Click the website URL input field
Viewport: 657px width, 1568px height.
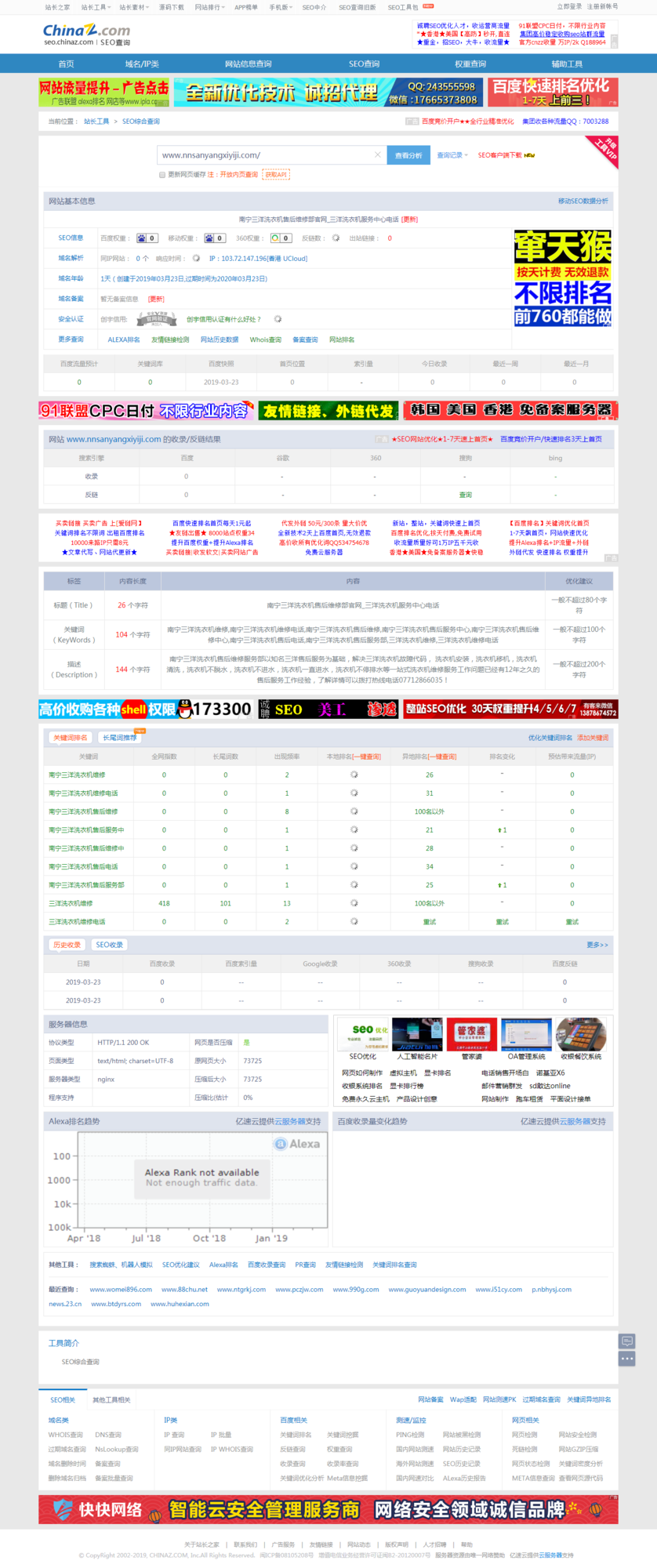coord(271,155)
